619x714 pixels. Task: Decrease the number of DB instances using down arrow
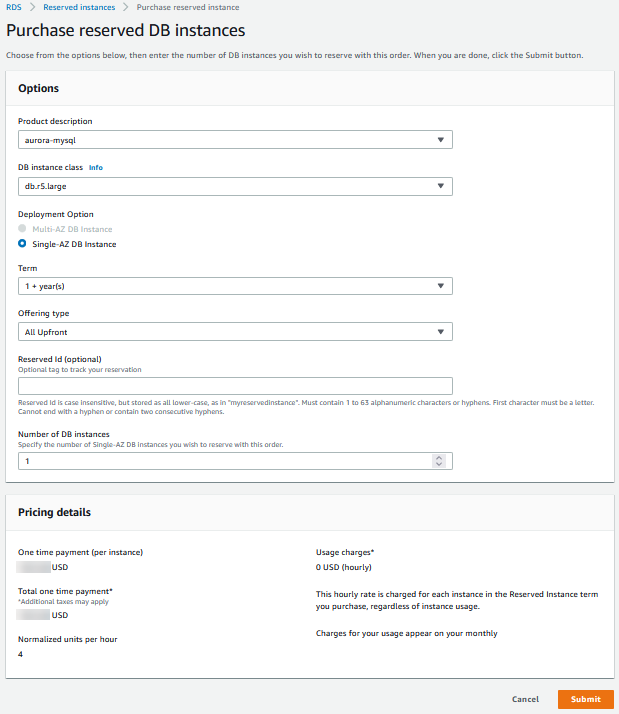[438, 465]
